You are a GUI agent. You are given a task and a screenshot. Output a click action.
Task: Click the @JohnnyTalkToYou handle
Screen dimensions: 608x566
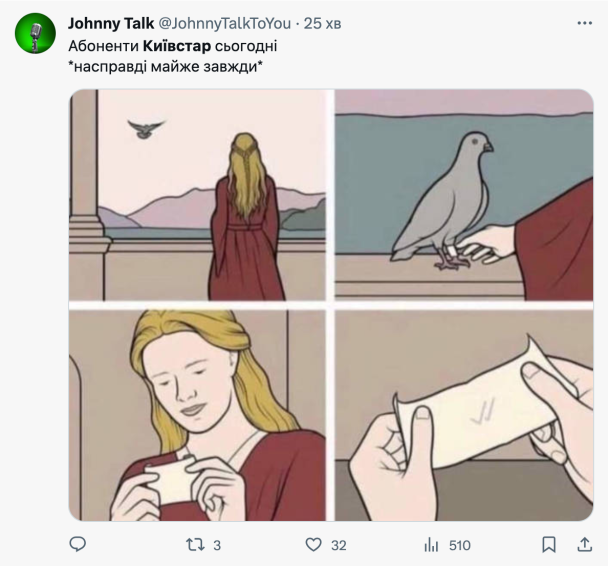[224, 22]
